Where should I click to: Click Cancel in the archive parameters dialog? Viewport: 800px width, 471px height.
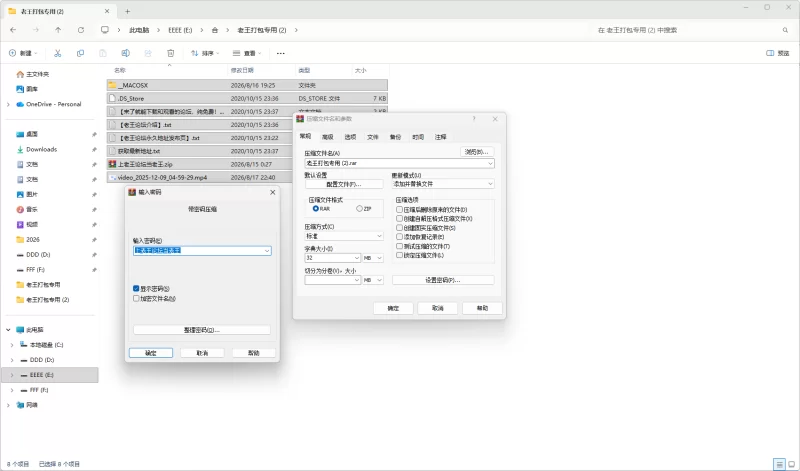pos(438,308)
